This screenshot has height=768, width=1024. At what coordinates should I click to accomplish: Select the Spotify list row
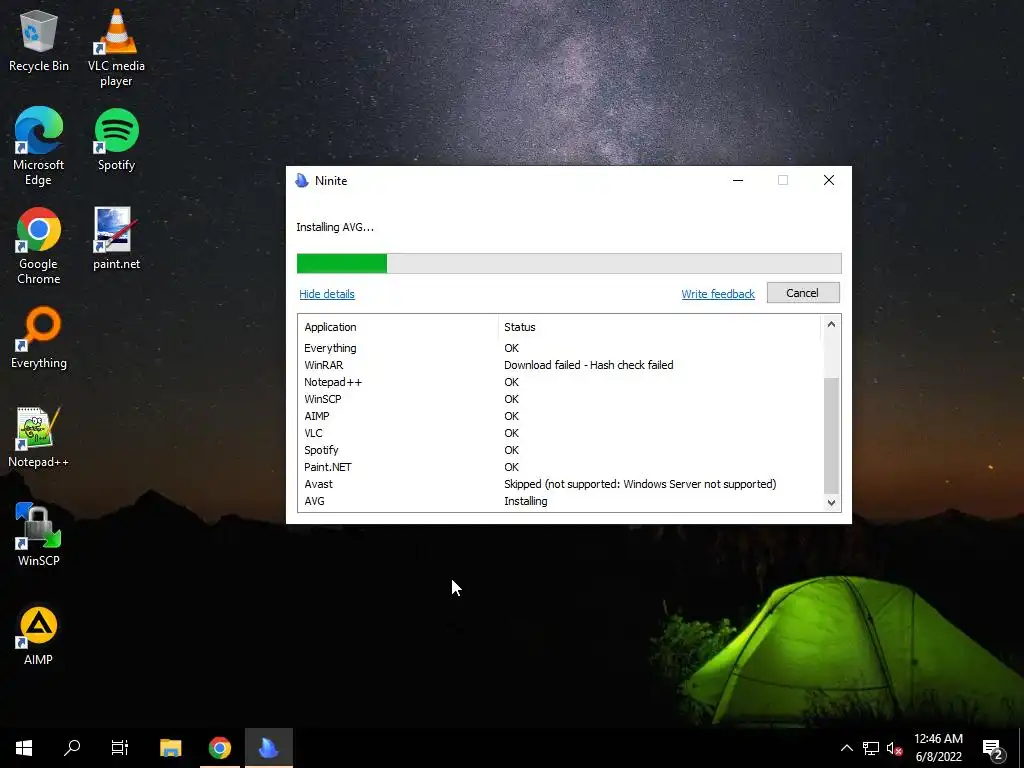[x=560, y=450]
